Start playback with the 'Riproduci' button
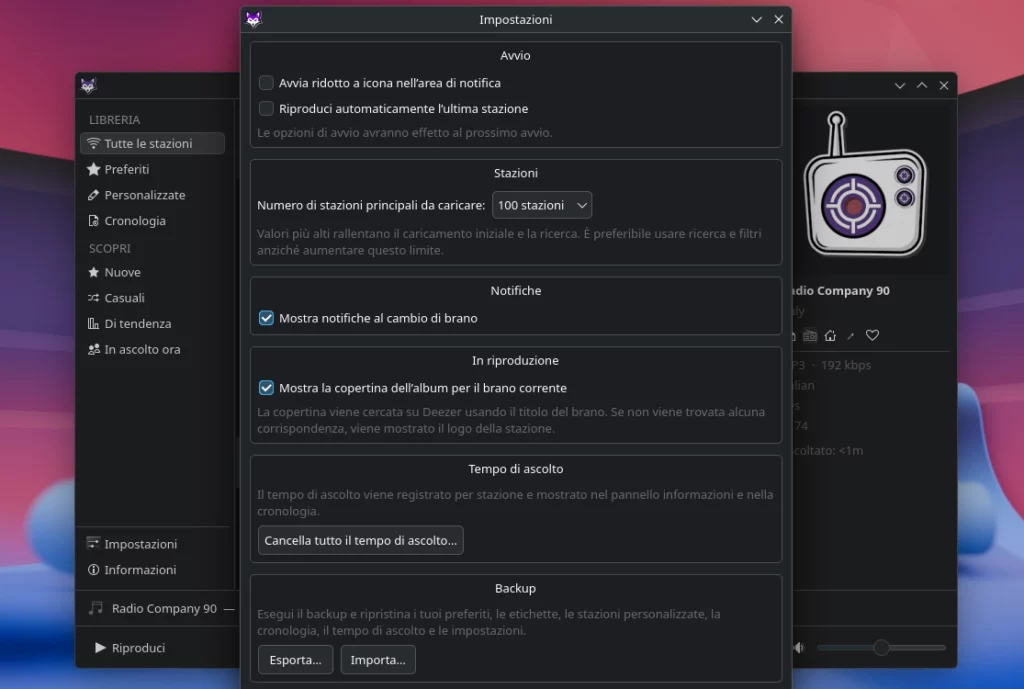This screenshot has height=689, width=1024. [130, 648]
